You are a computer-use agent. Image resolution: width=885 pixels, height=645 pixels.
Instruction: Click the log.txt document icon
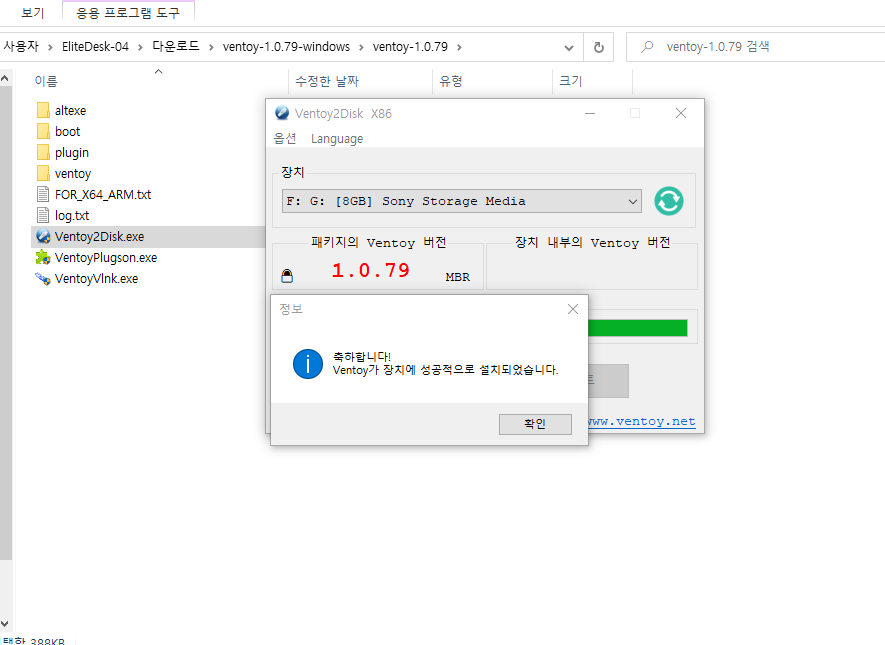pos(43,216)
